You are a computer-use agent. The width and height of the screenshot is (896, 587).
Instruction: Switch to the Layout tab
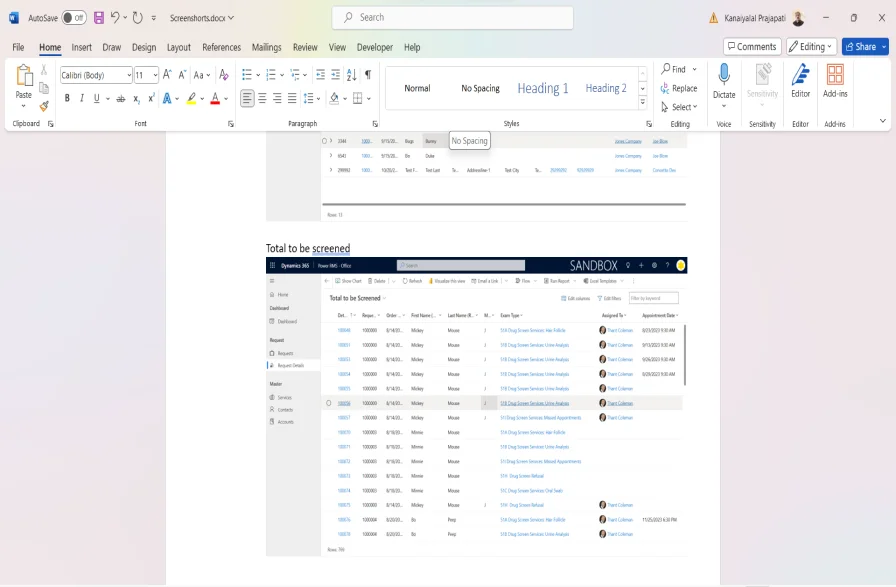tap(179, 47)
